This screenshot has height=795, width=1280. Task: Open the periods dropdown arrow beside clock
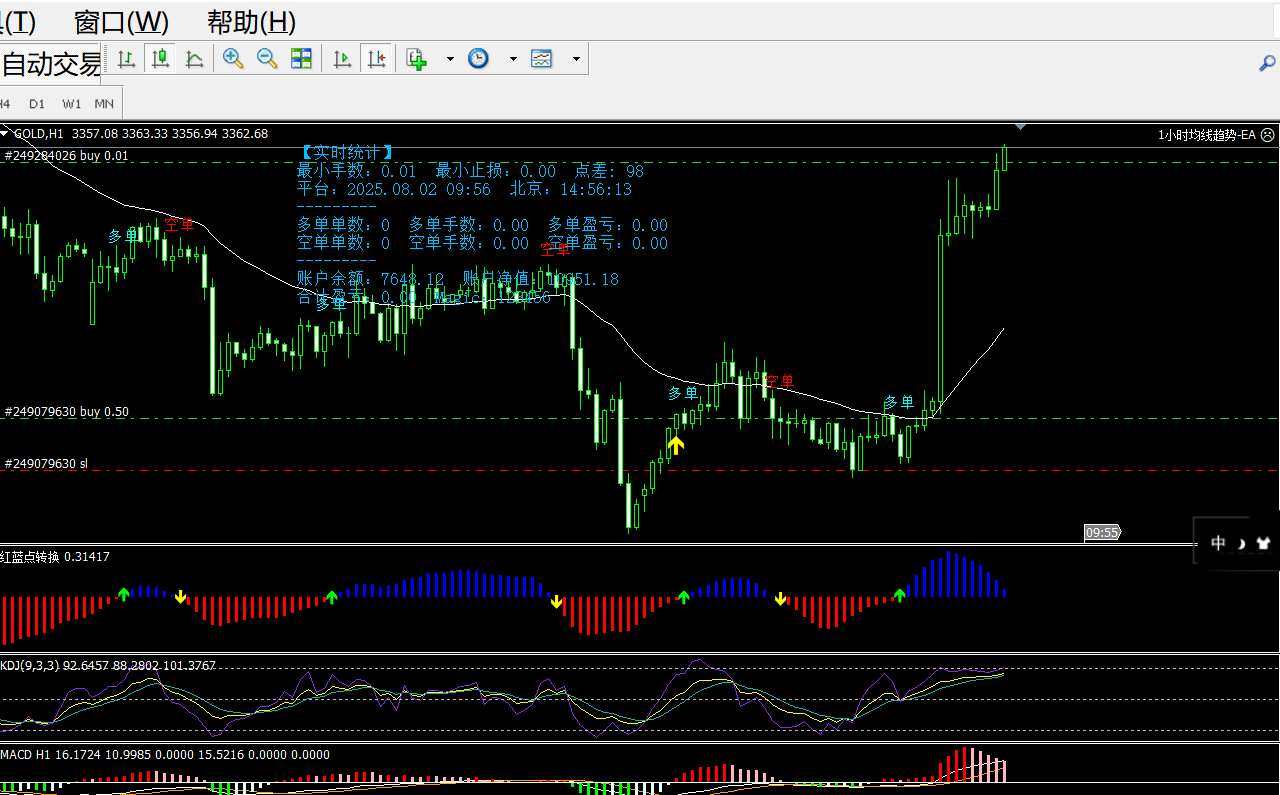(x=513, y=59)
